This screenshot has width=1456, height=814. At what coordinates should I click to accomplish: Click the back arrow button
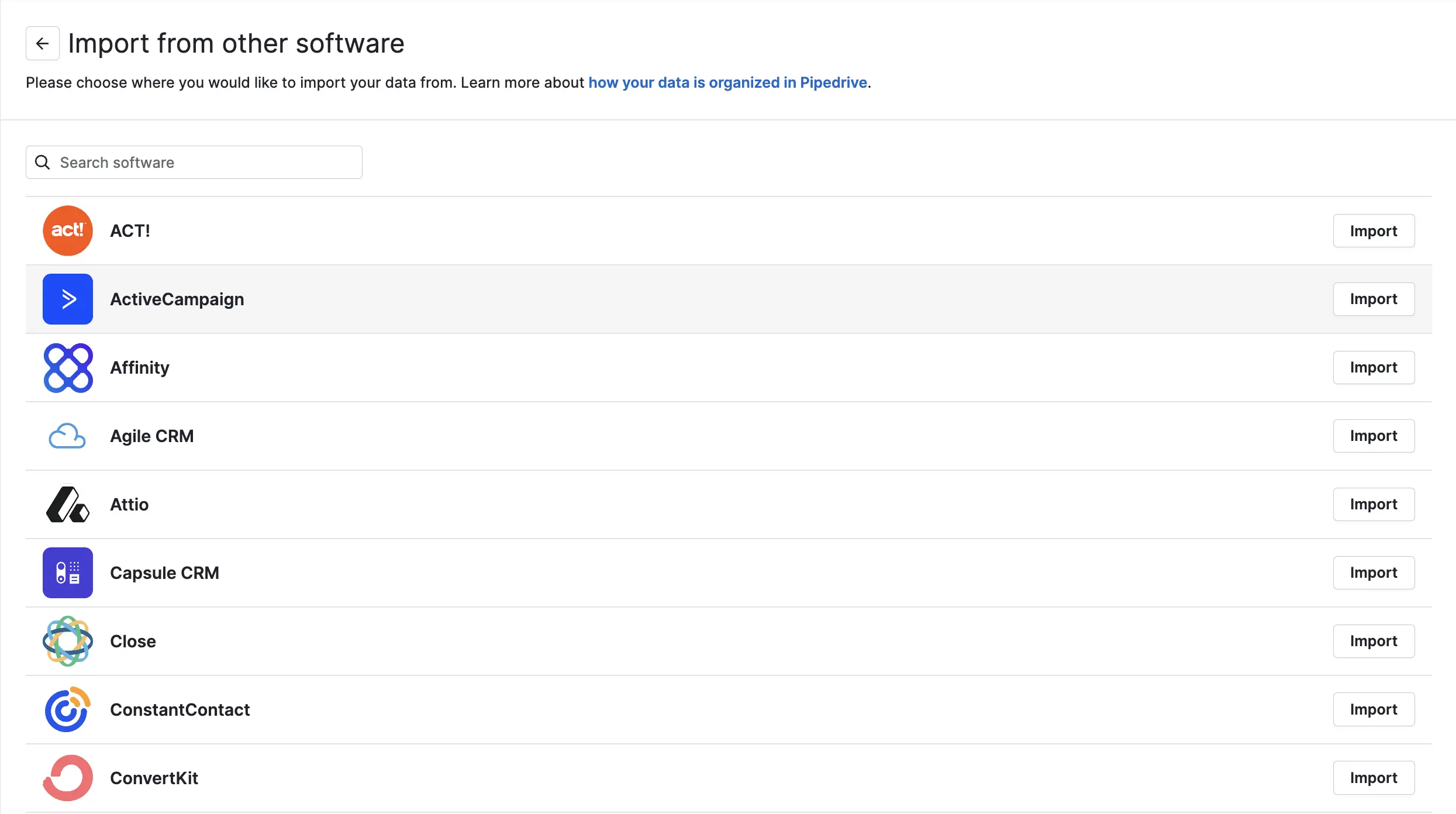[42, 43]
